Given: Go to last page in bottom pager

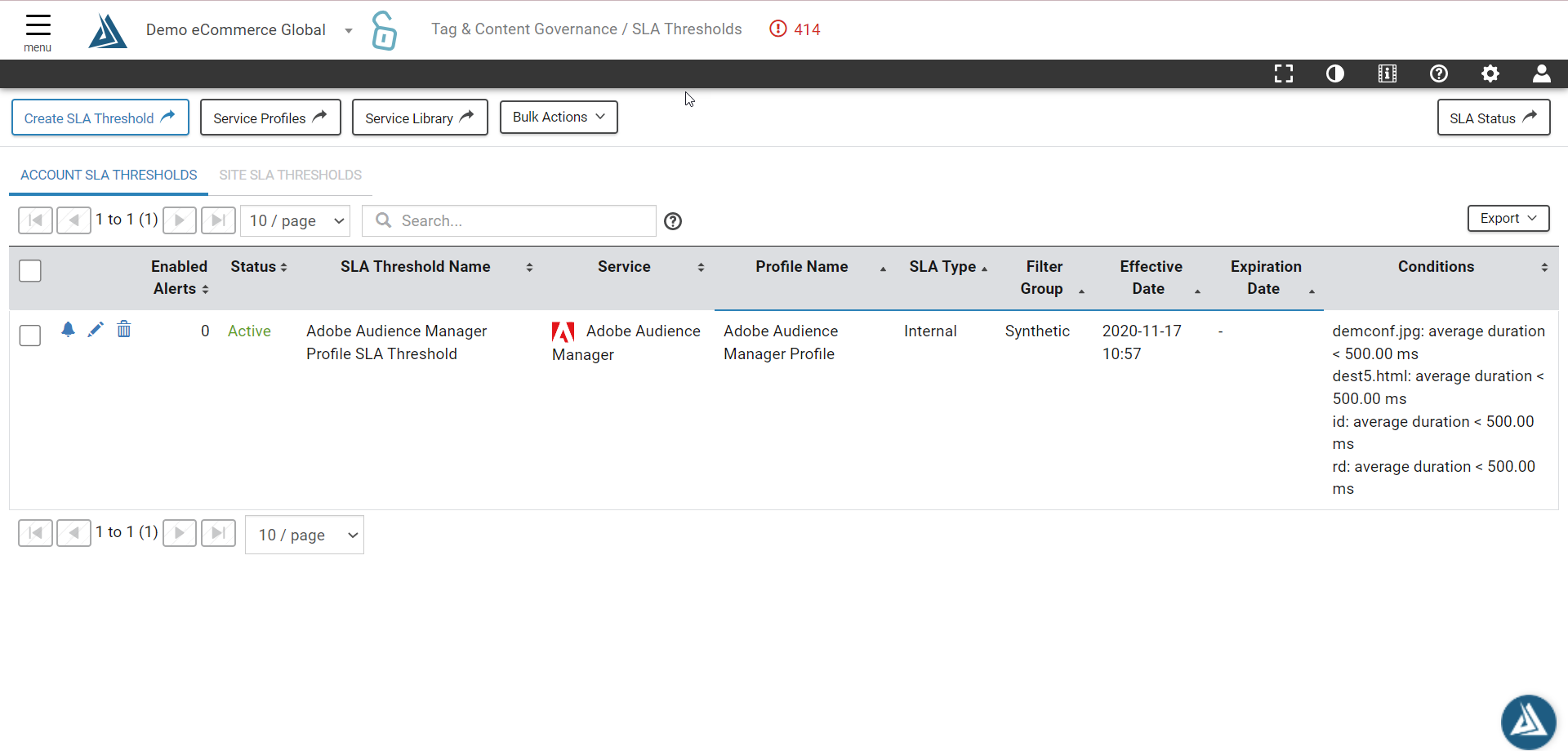Looking at the screenshot, I should click(218, 533).
